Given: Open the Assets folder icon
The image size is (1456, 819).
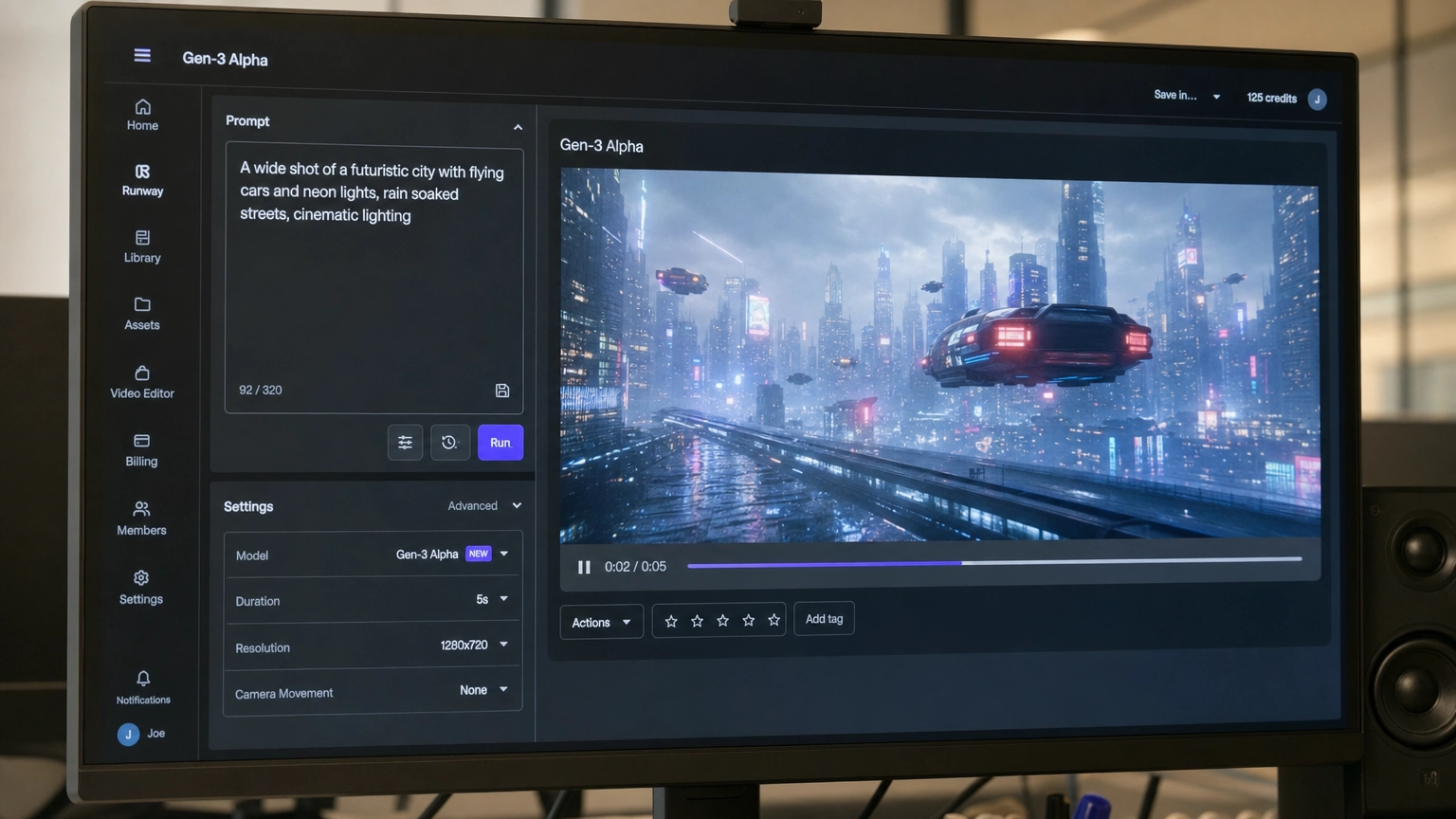Looking at the screenshot, I should click(x=142, y=304).
